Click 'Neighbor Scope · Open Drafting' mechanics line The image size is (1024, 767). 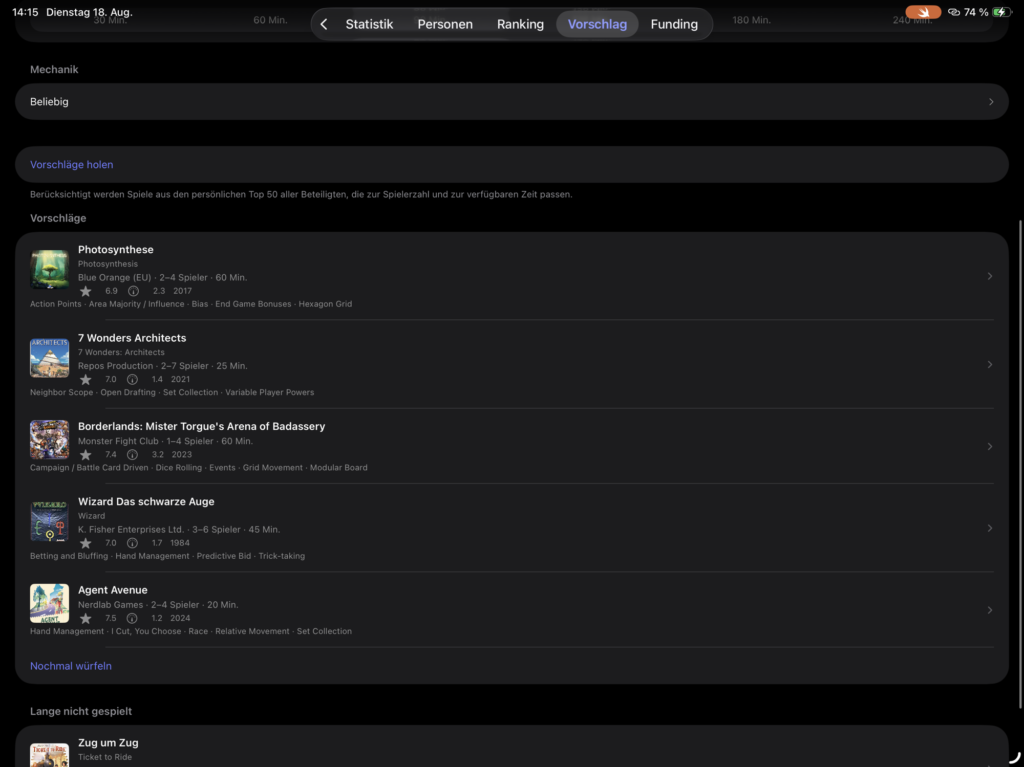172,392
